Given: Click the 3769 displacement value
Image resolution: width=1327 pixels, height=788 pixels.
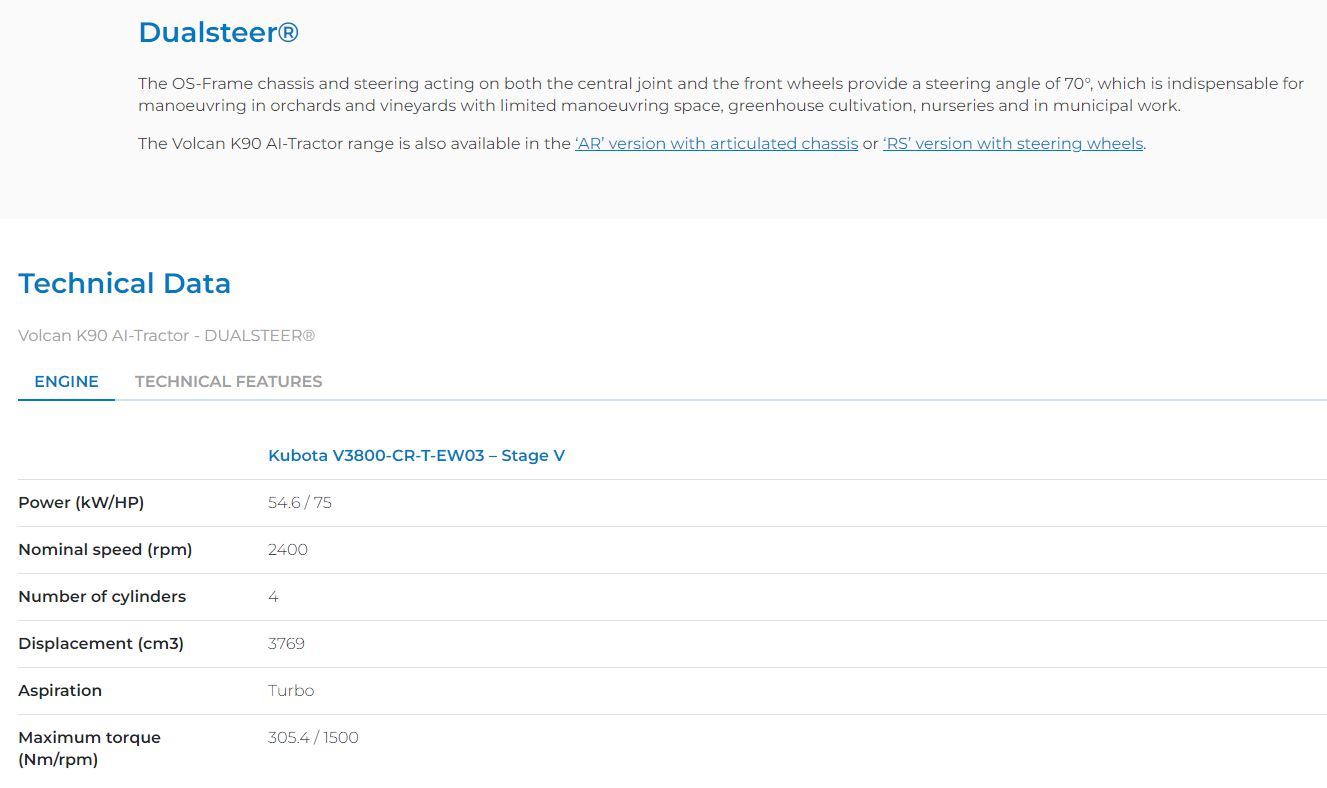Looking at the screenshot, I should (x=286, y=644).
